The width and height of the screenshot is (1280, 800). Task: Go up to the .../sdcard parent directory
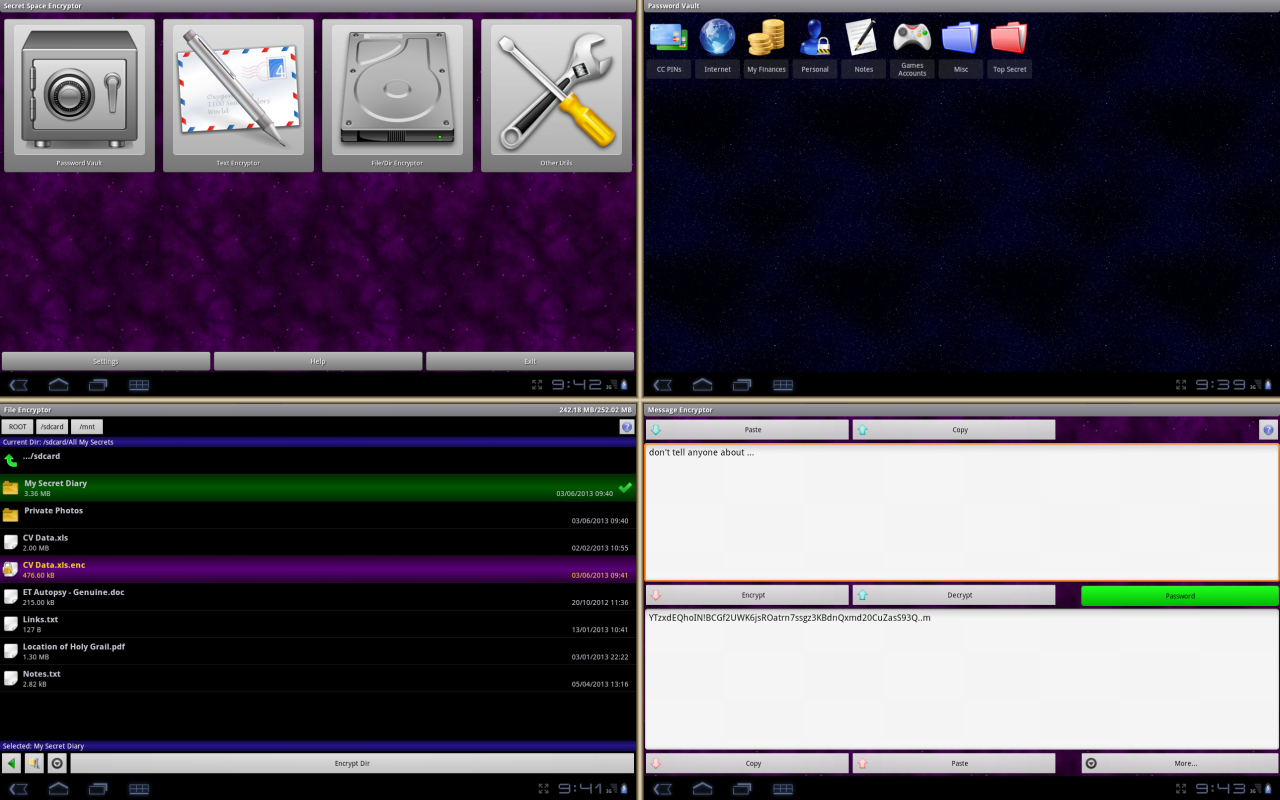[12, 460]
